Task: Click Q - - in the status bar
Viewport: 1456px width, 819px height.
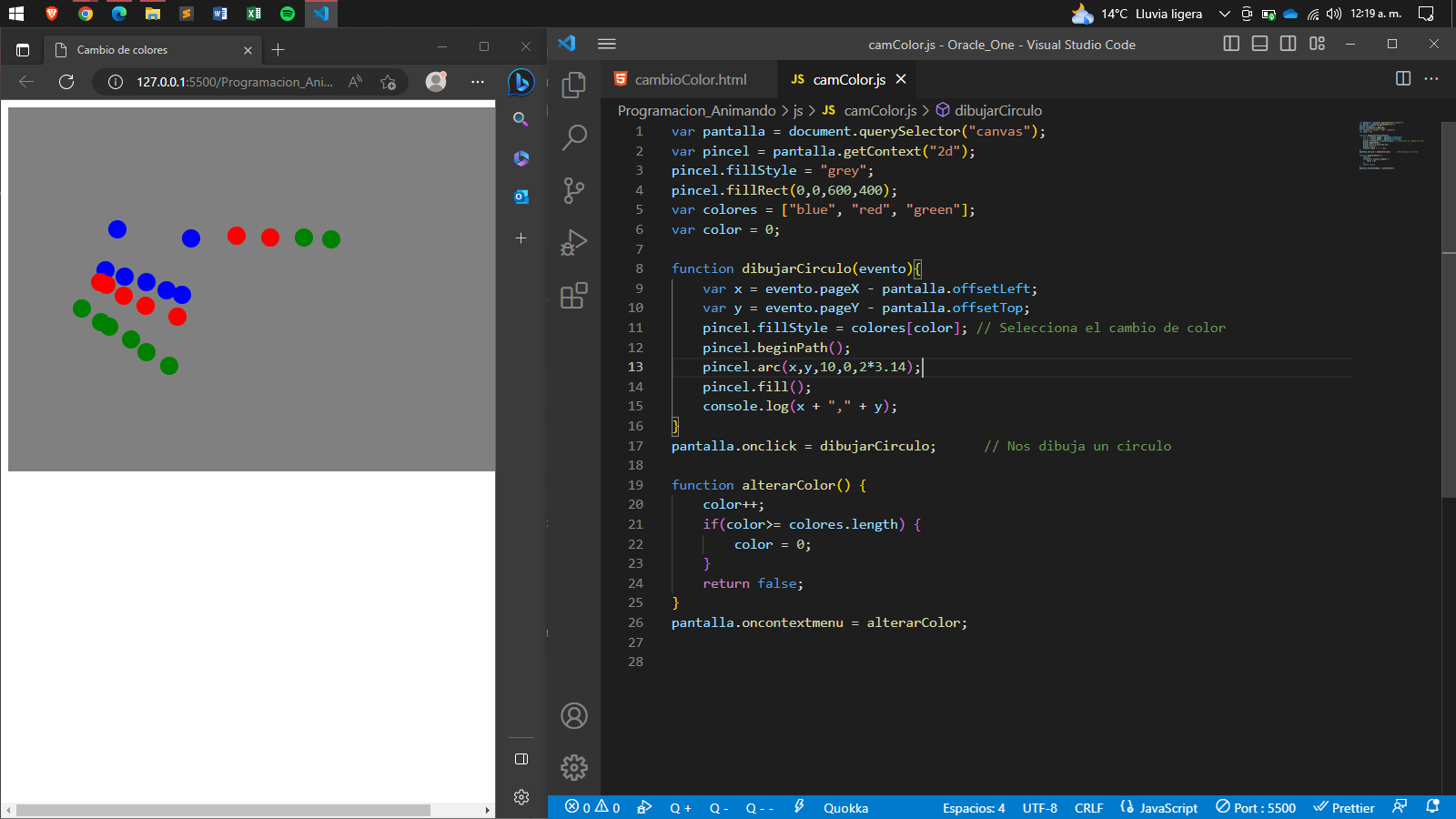Action: [x=760, y=807]
